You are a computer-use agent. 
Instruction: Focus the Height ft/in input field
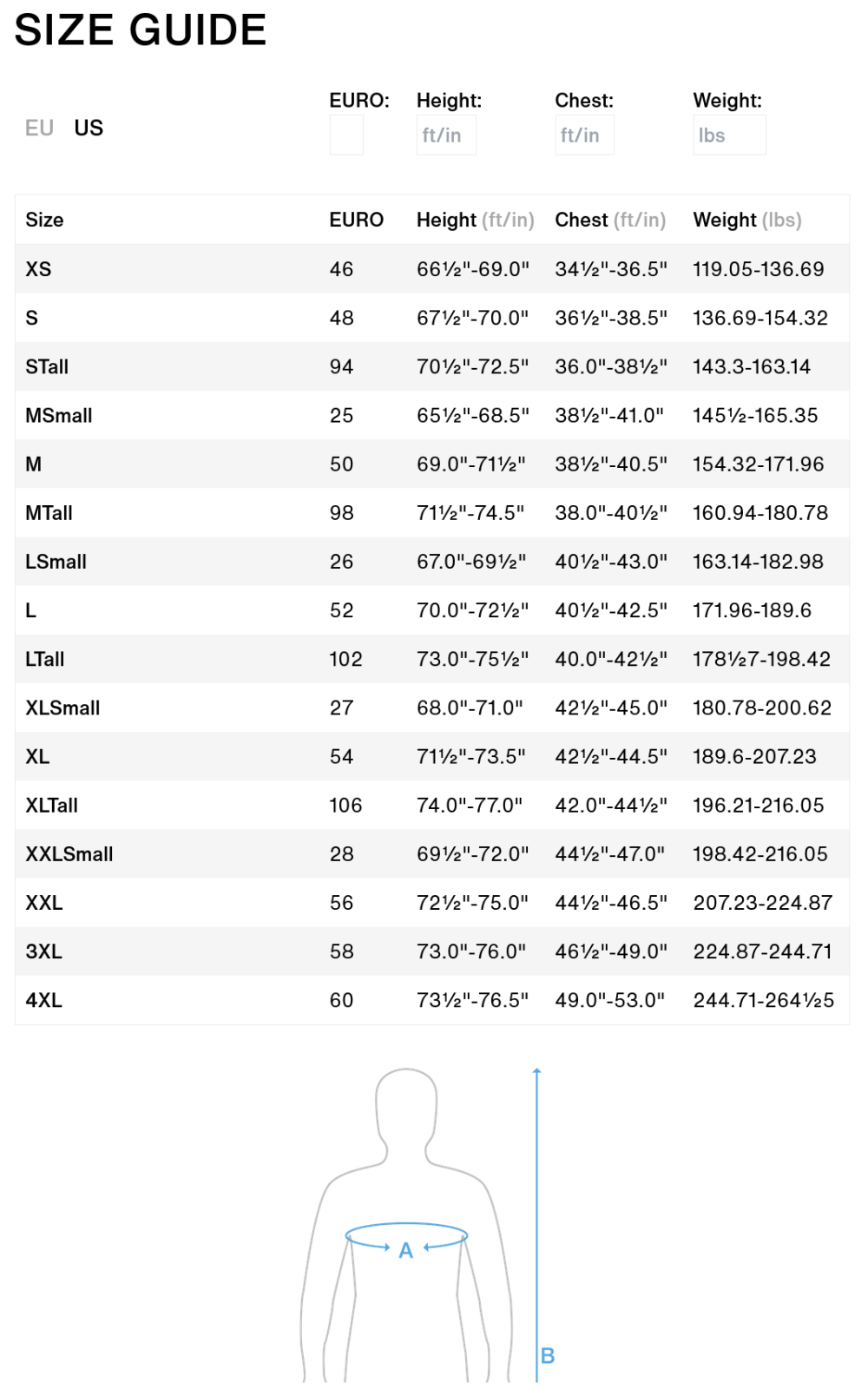[446, 135]
